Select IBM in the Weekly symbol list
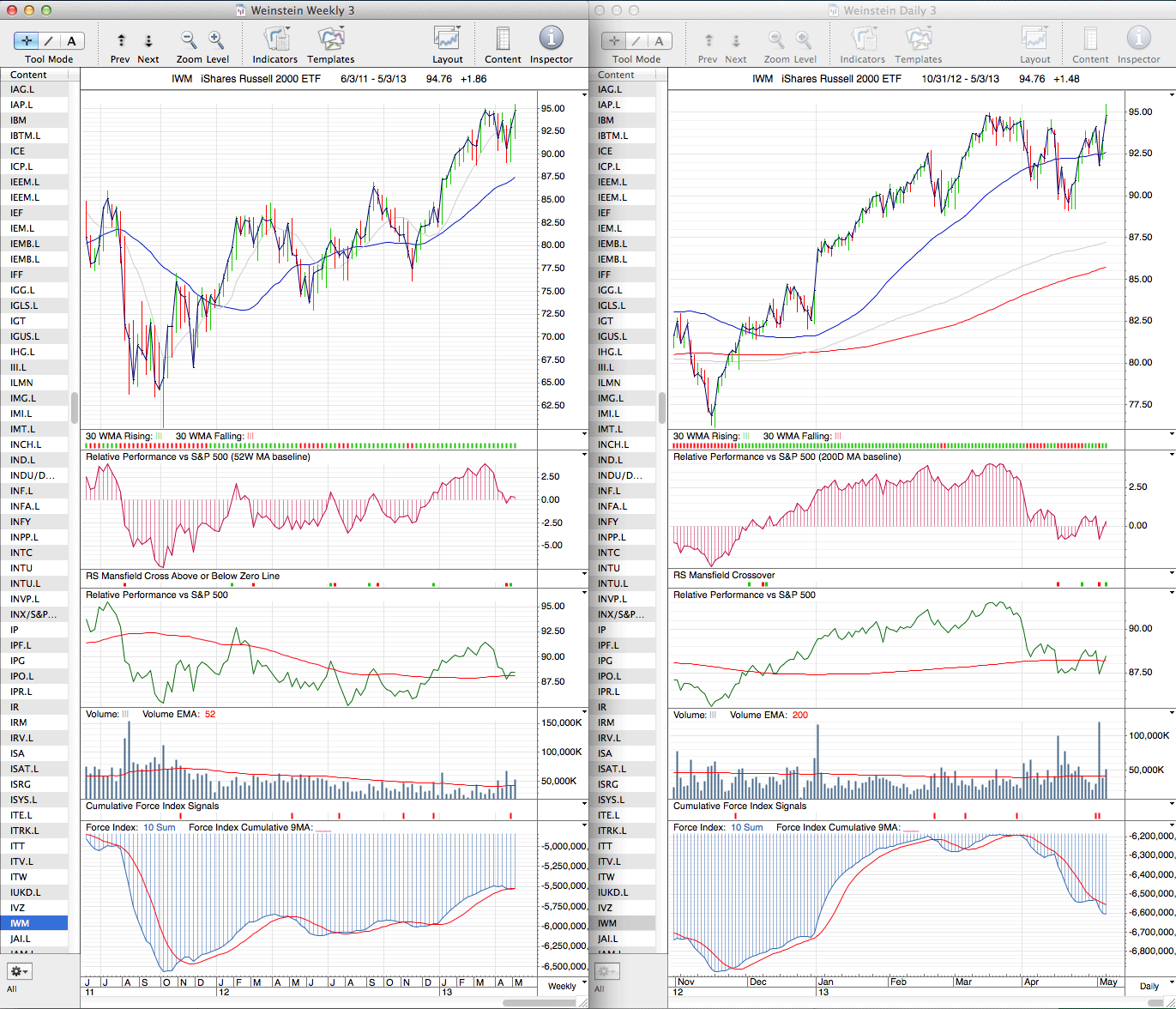Viewport: 1176px width, 1009px height. 19,120
